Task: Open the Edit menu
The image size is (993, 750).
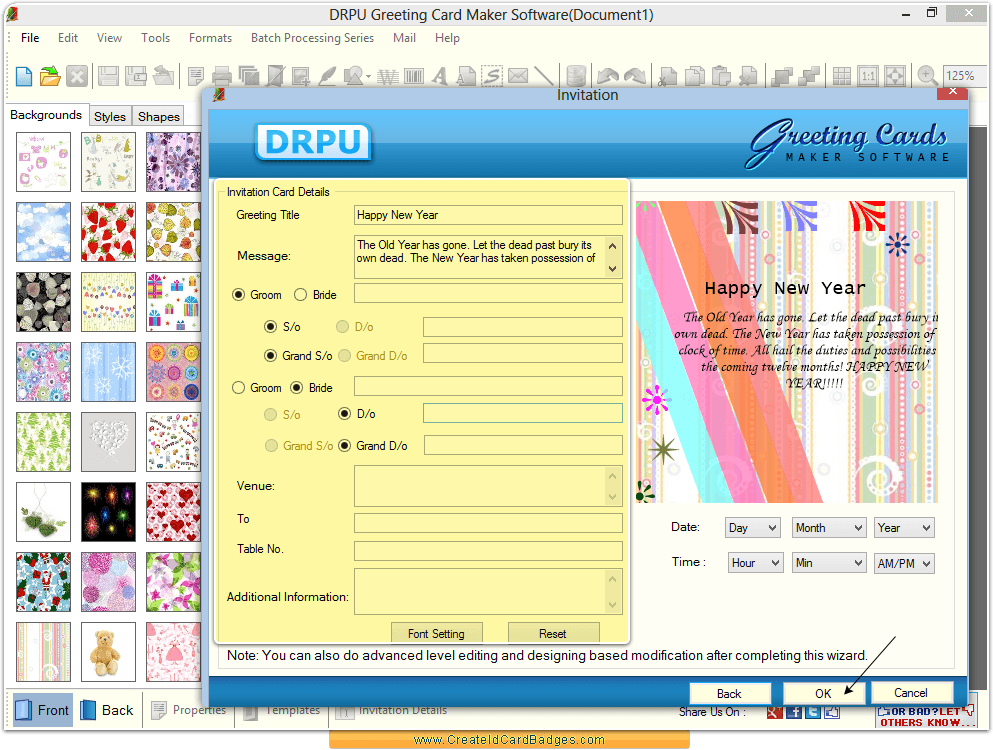Action: coord(68,38)
